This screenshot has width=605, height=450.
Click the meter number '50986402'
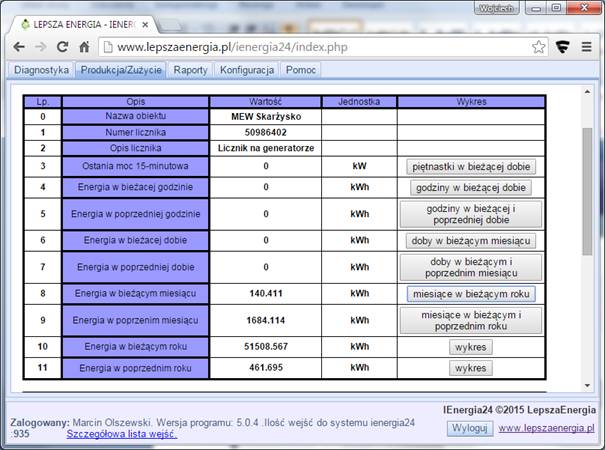[x=265, y=132]
